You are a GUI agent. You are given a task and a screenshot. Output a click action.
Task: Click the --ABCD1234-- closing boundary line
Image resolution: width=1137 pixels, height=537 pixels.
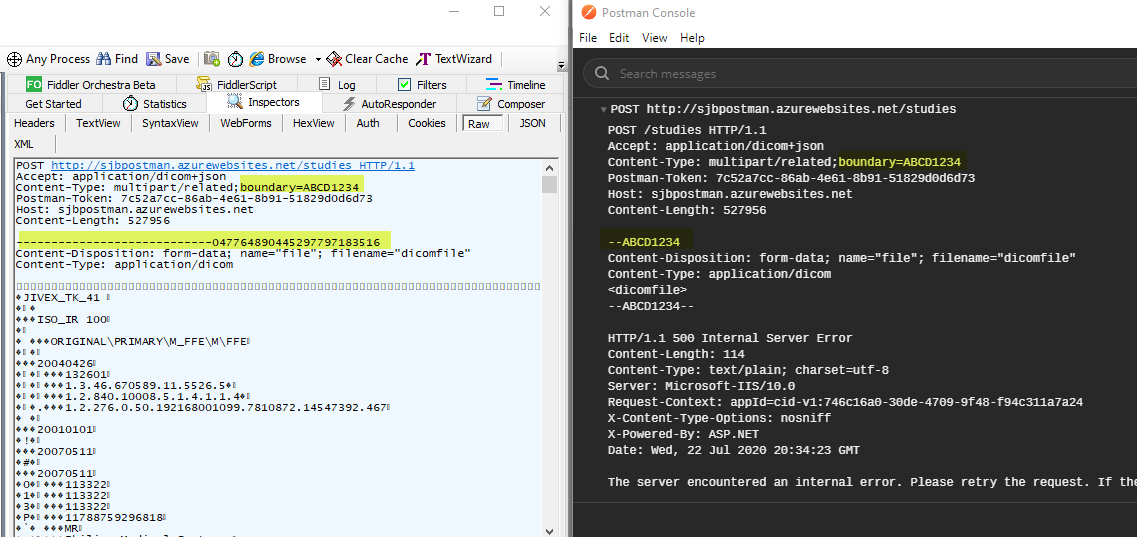[x=650, y=307]
